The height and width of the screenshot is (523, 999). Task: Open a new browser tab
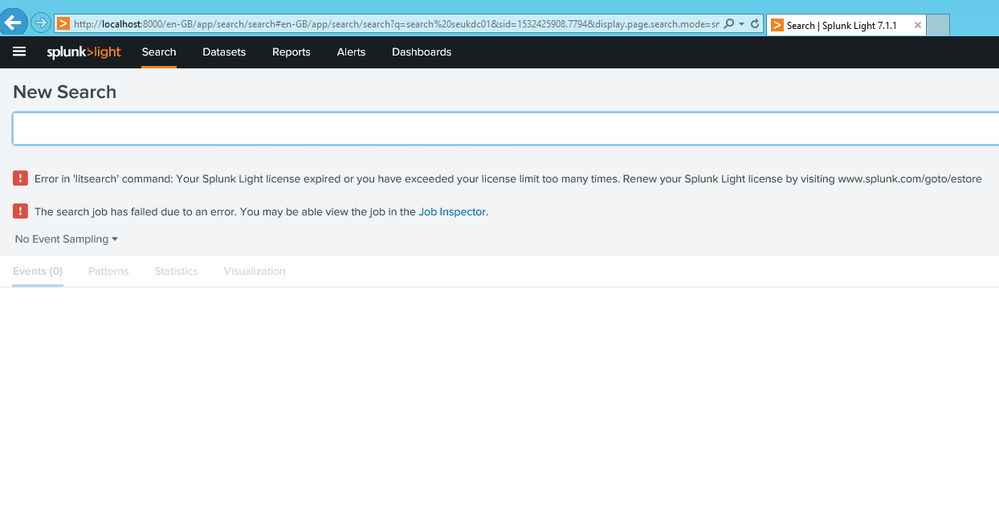click(938, 25)
